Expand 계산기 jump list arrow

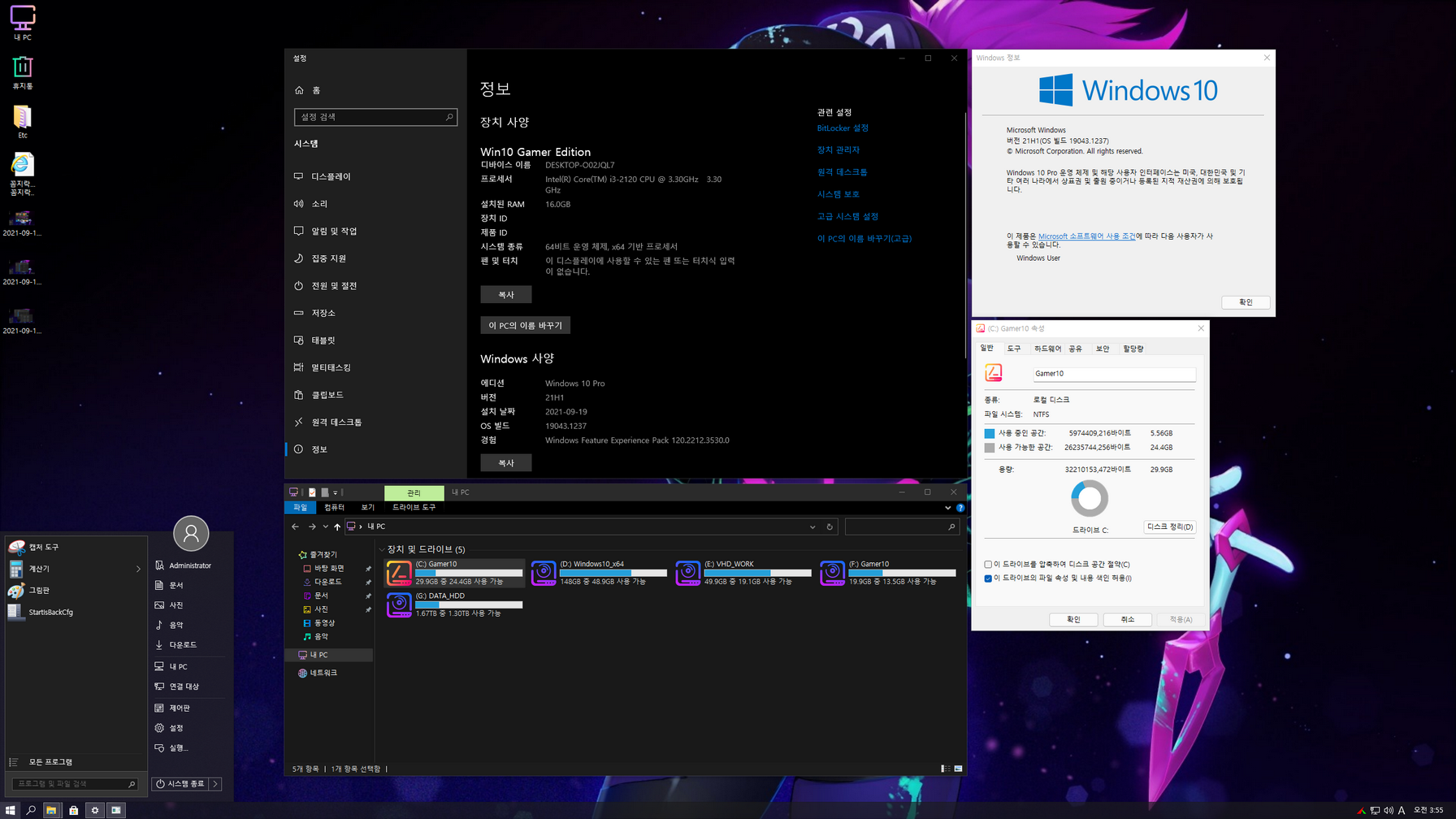[x=138, y=569]
